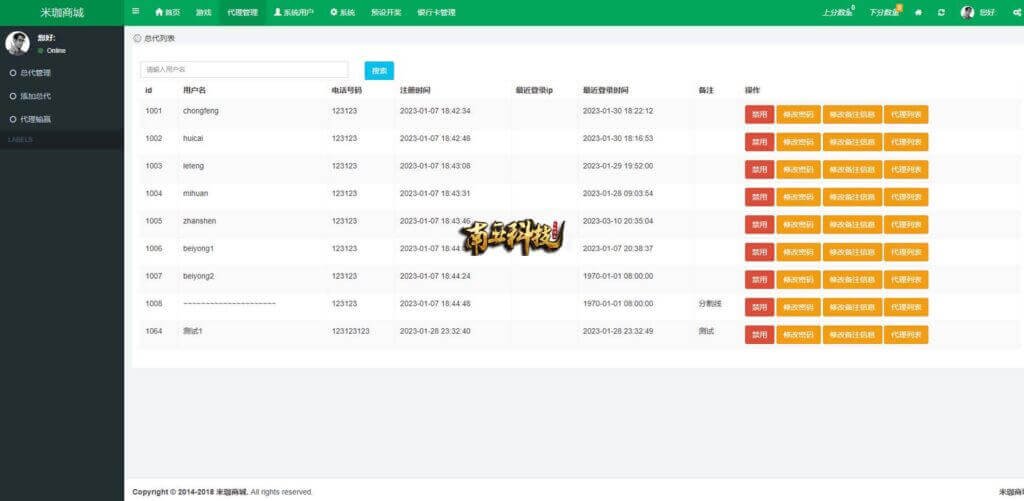Open the 上分数量 notification counter

pos(838,13)
